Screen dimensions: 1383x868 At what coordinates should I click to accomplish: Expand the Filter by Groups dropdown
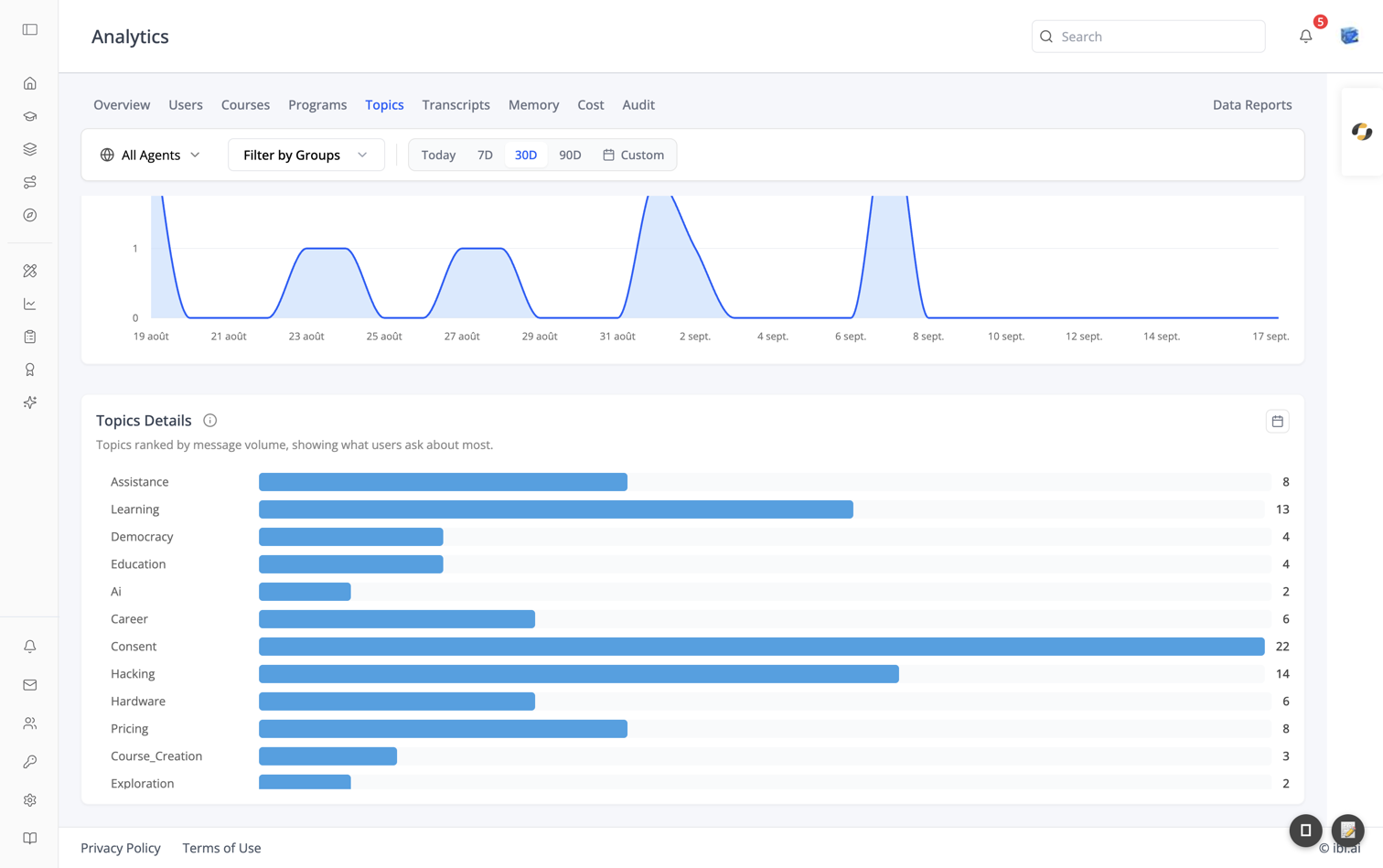point(306,155)
